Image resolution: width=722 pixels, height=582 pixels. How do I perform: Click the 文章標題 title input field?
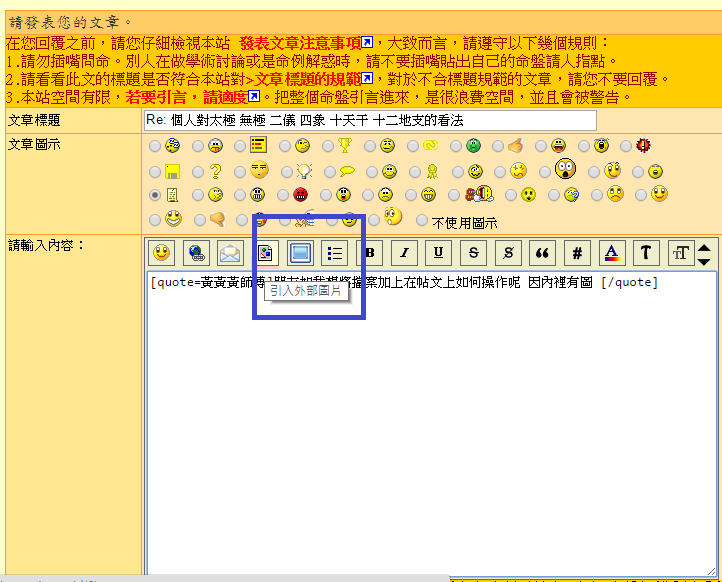click(370, 121)
